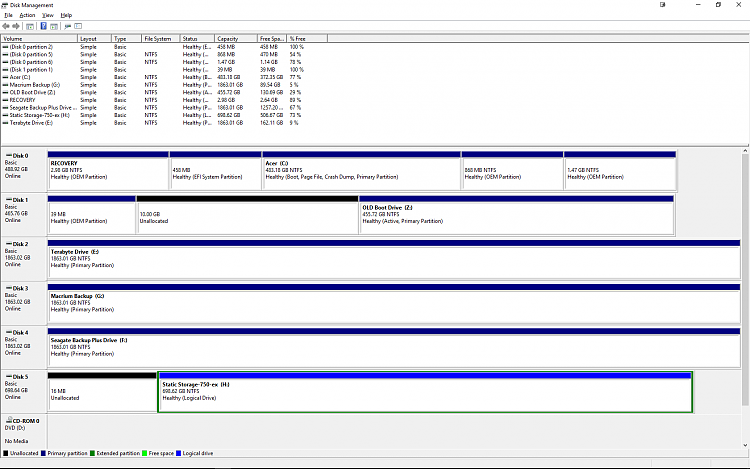Screen dimensions: 750x469
Task: Click the Show/Hide Console Tree toolbar icon
Action: tap(30, 26)
